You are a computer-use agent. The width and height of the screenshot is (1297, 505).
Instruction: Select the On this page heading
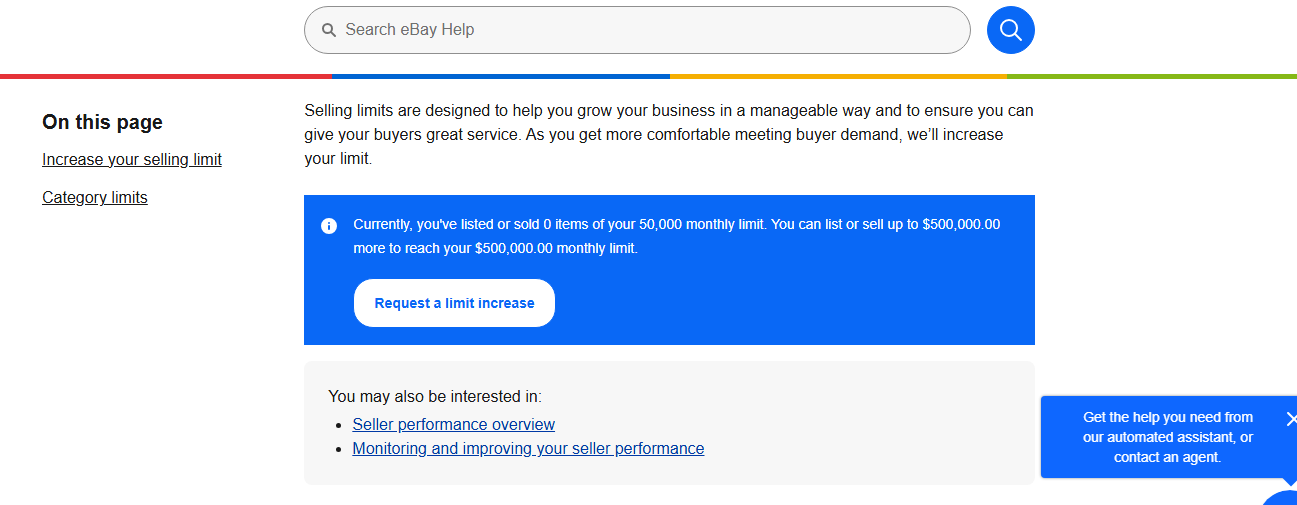click(x=102, y=122)
